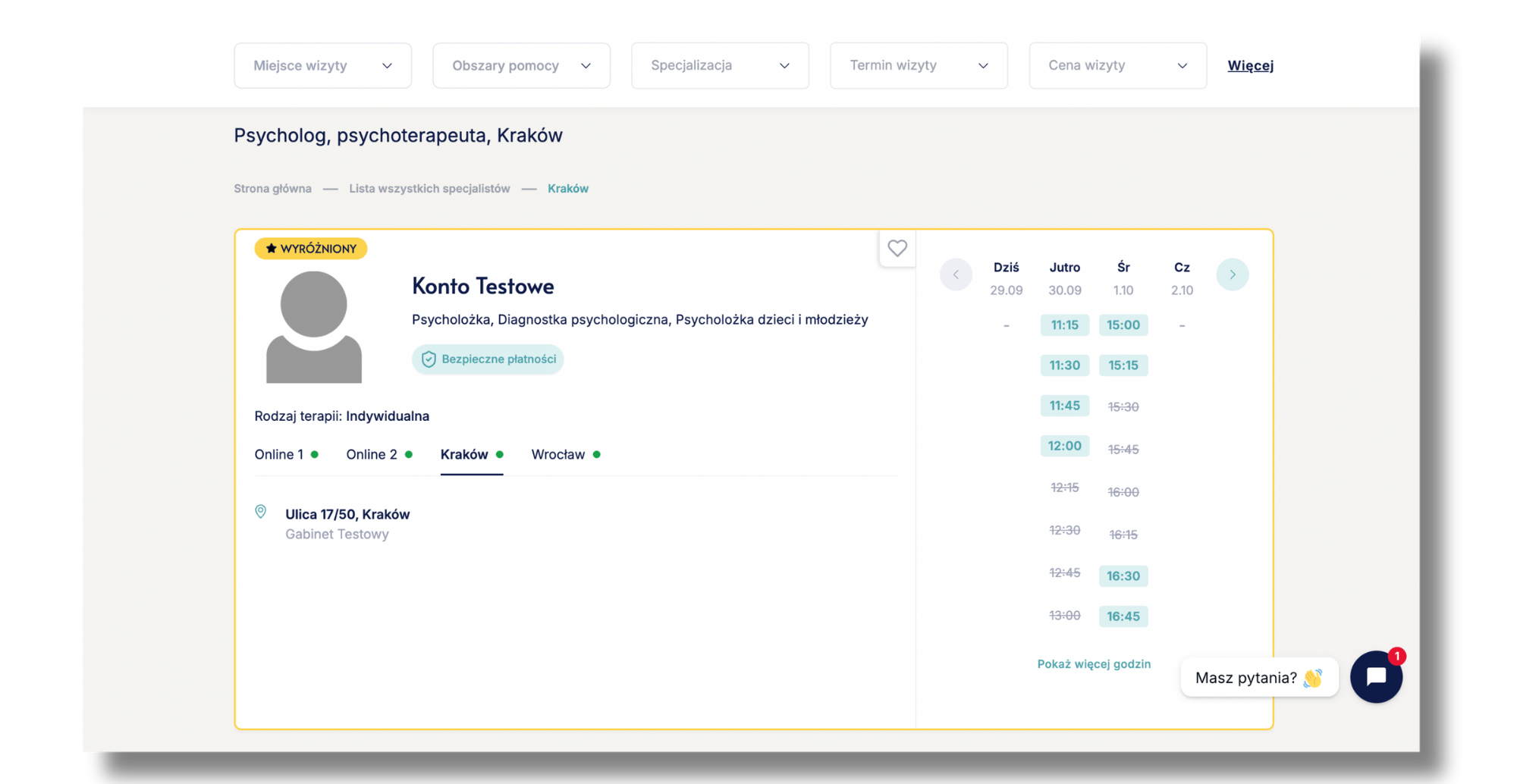The height and width of the screenshot is (784, 1517).
Task: Expand the Miejsce wizyty dropdown
Action: pos(322,66)
